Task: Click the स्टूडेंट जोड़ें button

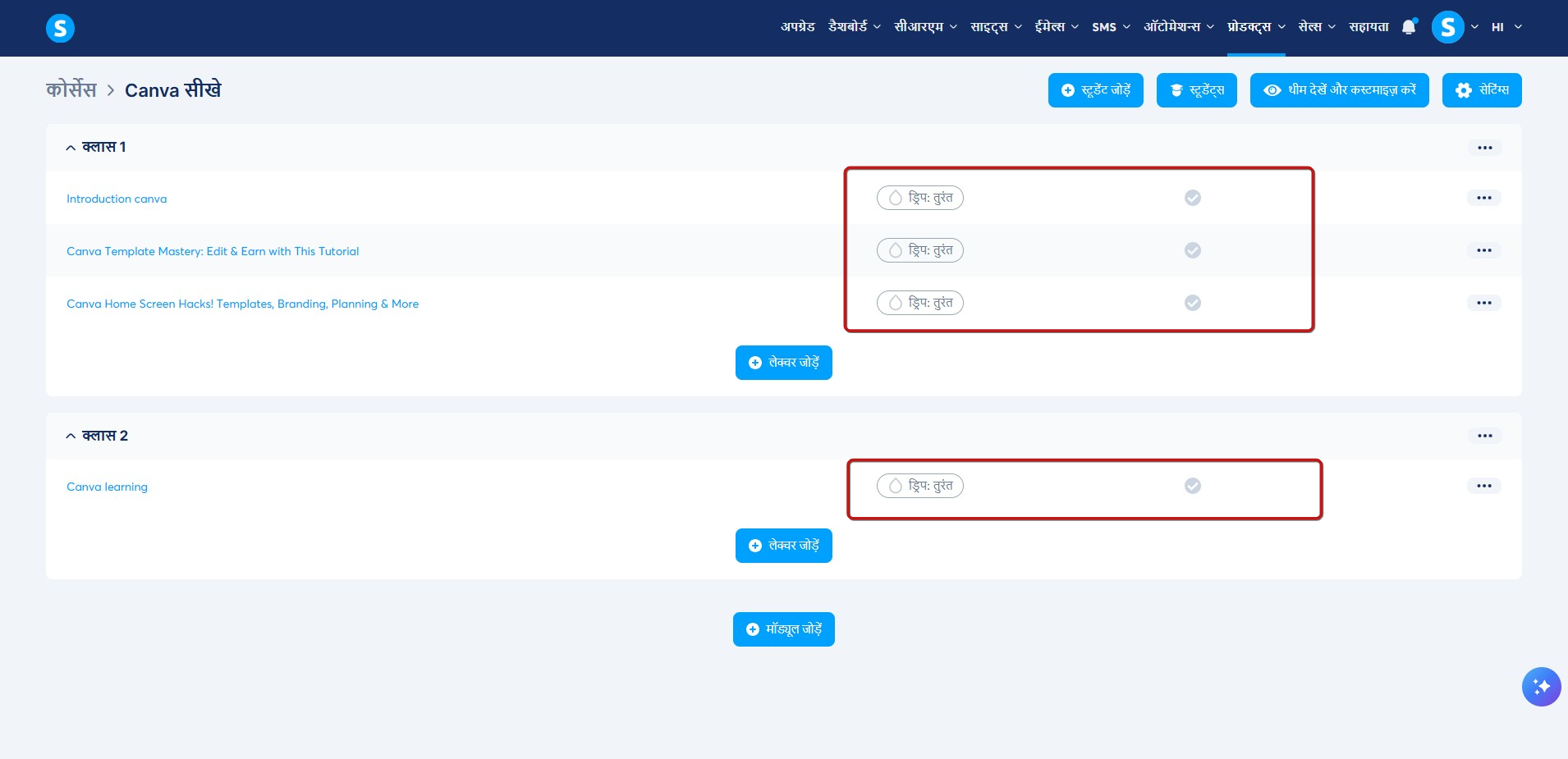Action: [1095, 90]
